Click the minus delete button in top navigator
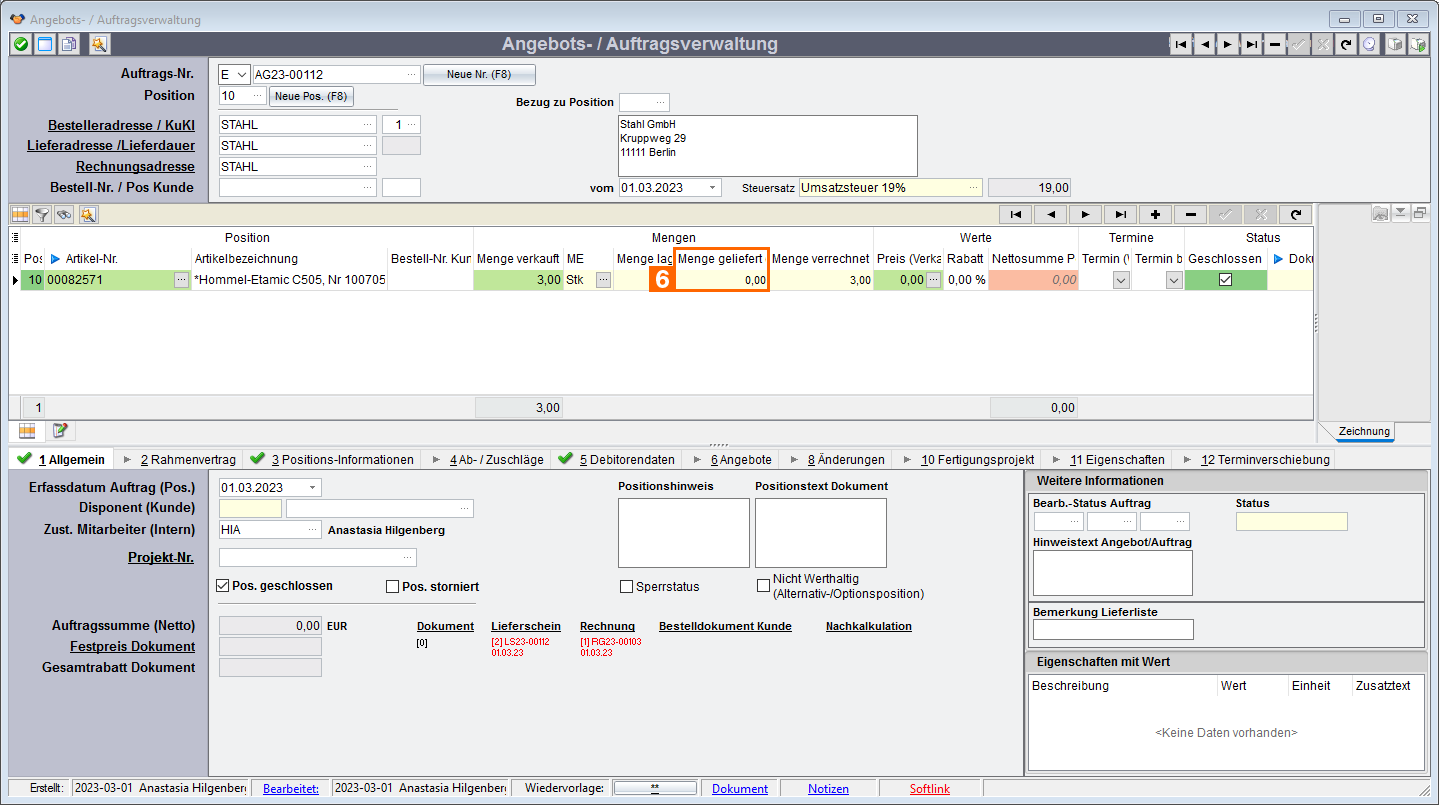This screenshot has height=805, width=1439. tap(1274, 44)
